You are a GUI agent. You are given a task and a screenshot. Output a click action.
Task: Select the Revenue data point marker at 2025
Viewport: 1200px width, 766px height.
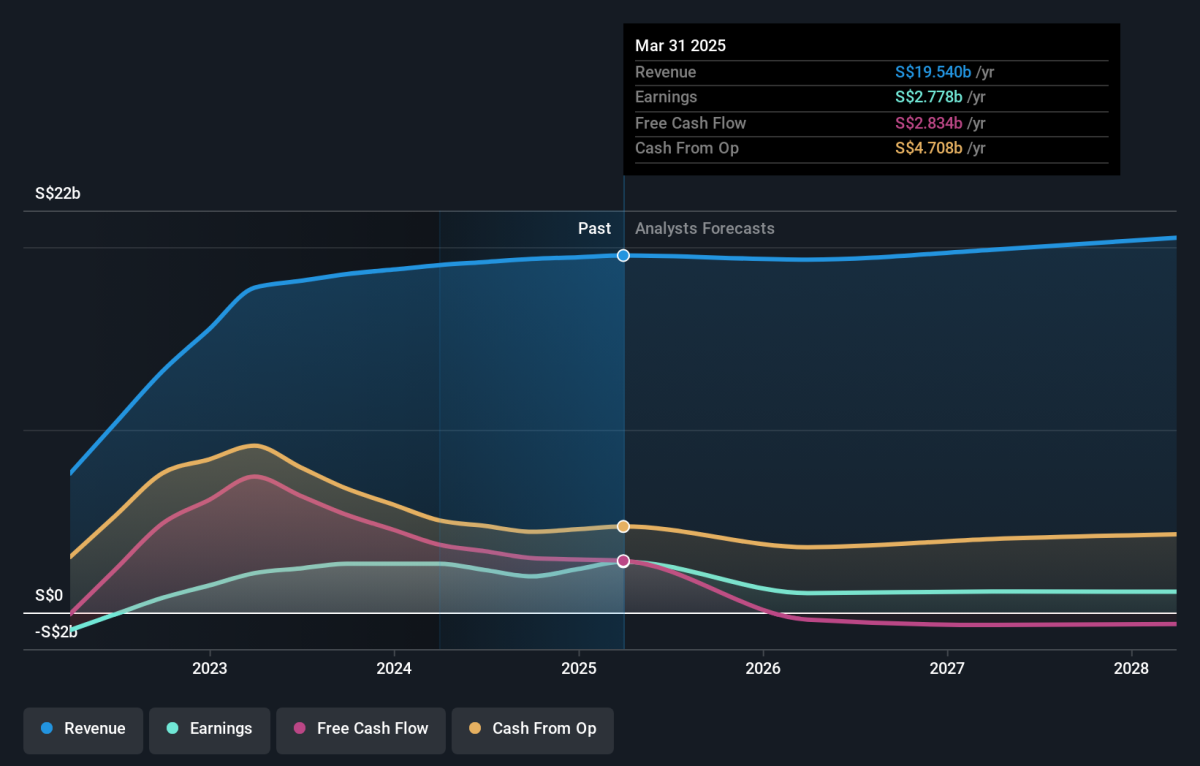pos(623,255)
